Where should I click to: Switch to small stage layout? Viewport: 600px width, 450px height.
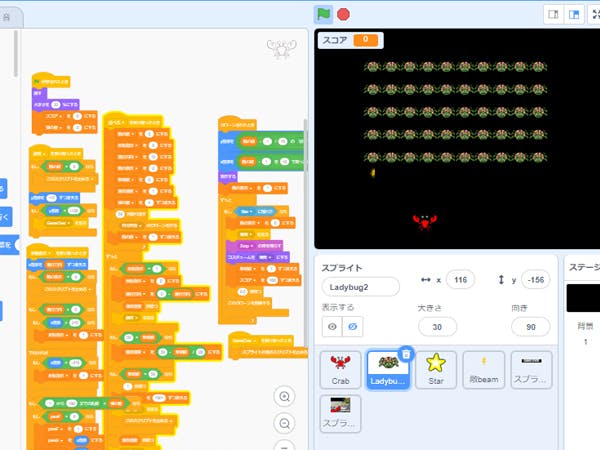[552, 14]
